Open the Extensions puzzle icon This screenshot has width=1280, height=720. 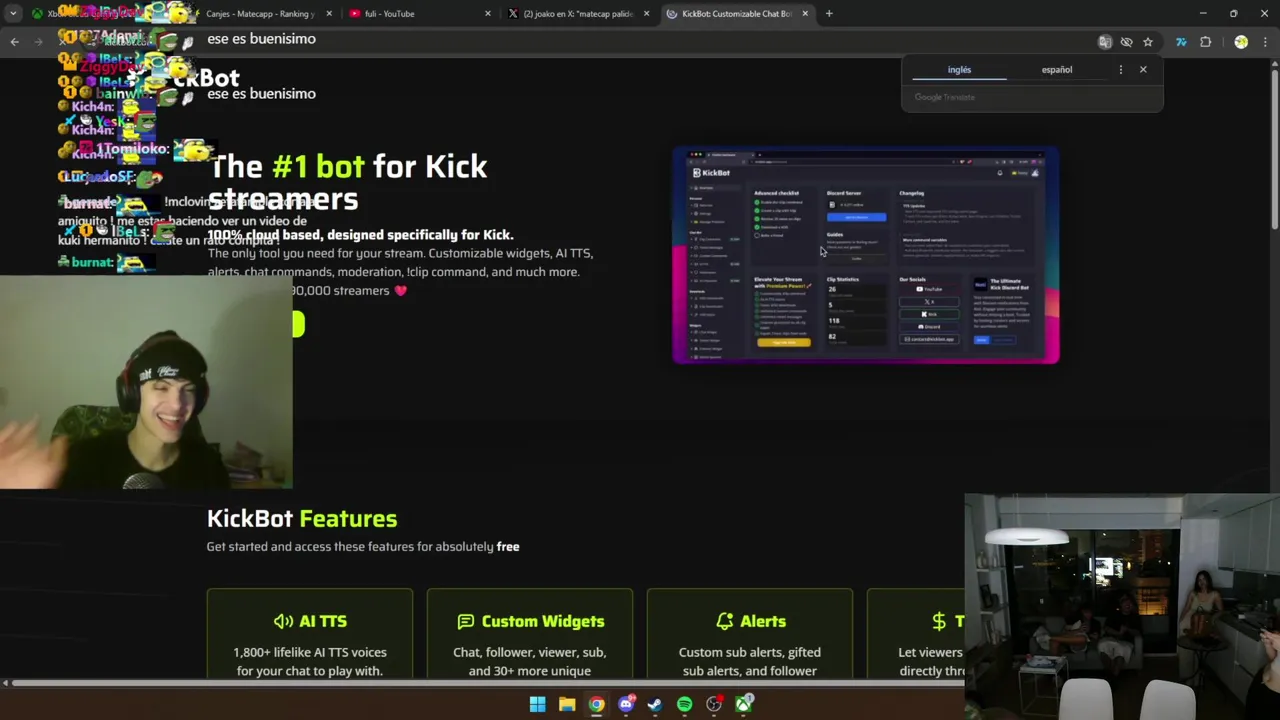[1205, 42]
